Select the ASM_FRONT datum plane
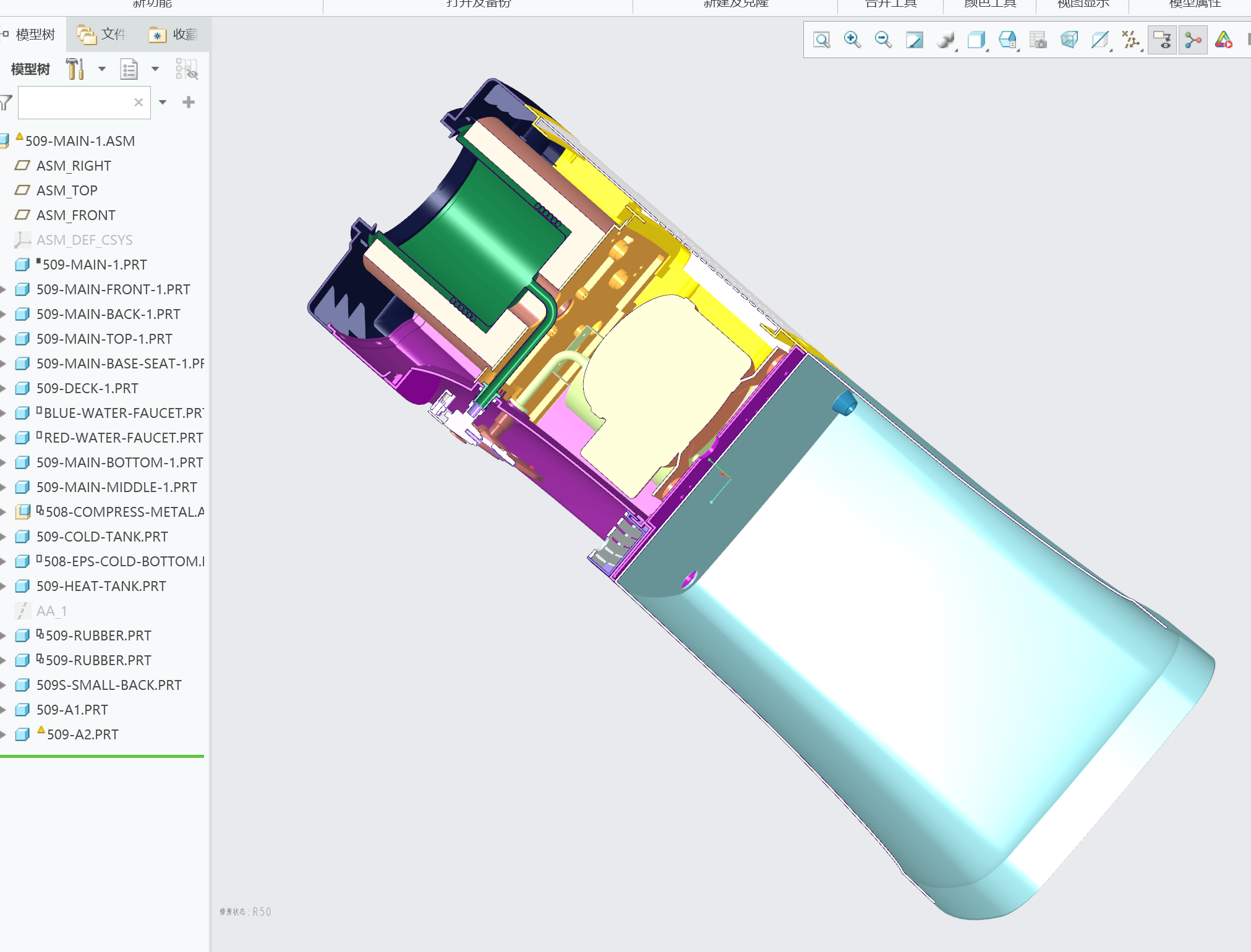Screen dimensions: 1251x952 76,215
